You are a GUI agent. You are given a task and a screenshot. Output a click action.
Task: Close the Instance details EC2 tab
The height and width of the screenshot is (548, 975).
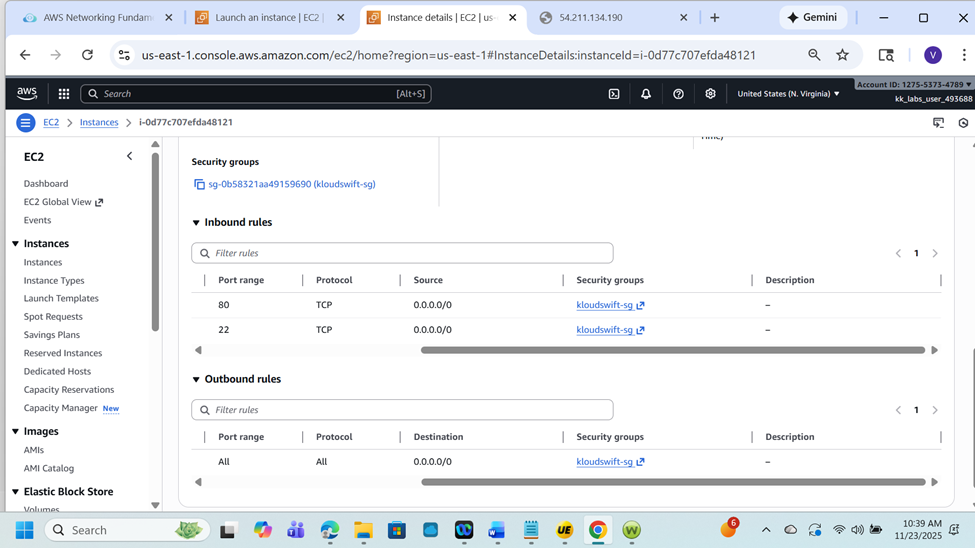tap(512, 17)
